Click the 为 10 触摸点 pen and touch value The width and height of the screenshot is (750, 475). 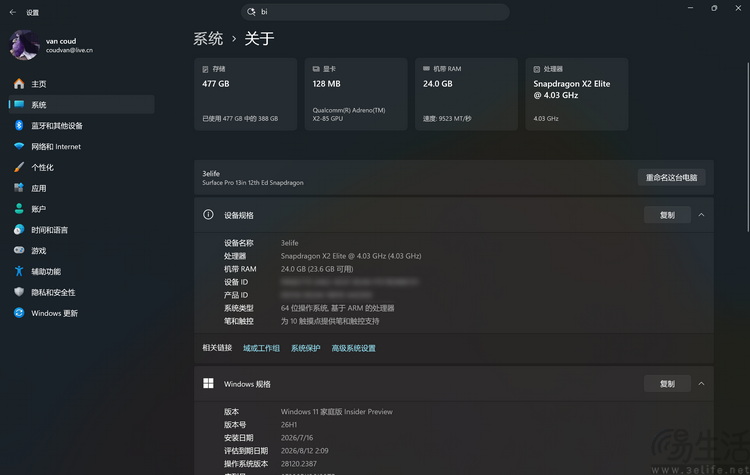[330, 321]
